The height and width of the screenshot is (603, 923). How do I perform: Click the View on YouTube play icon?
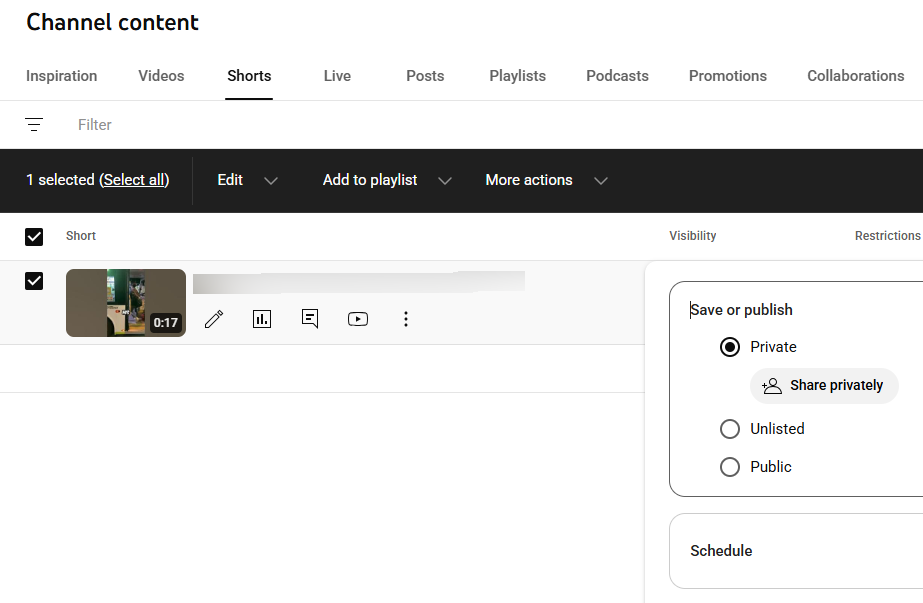tap(358, 319)
